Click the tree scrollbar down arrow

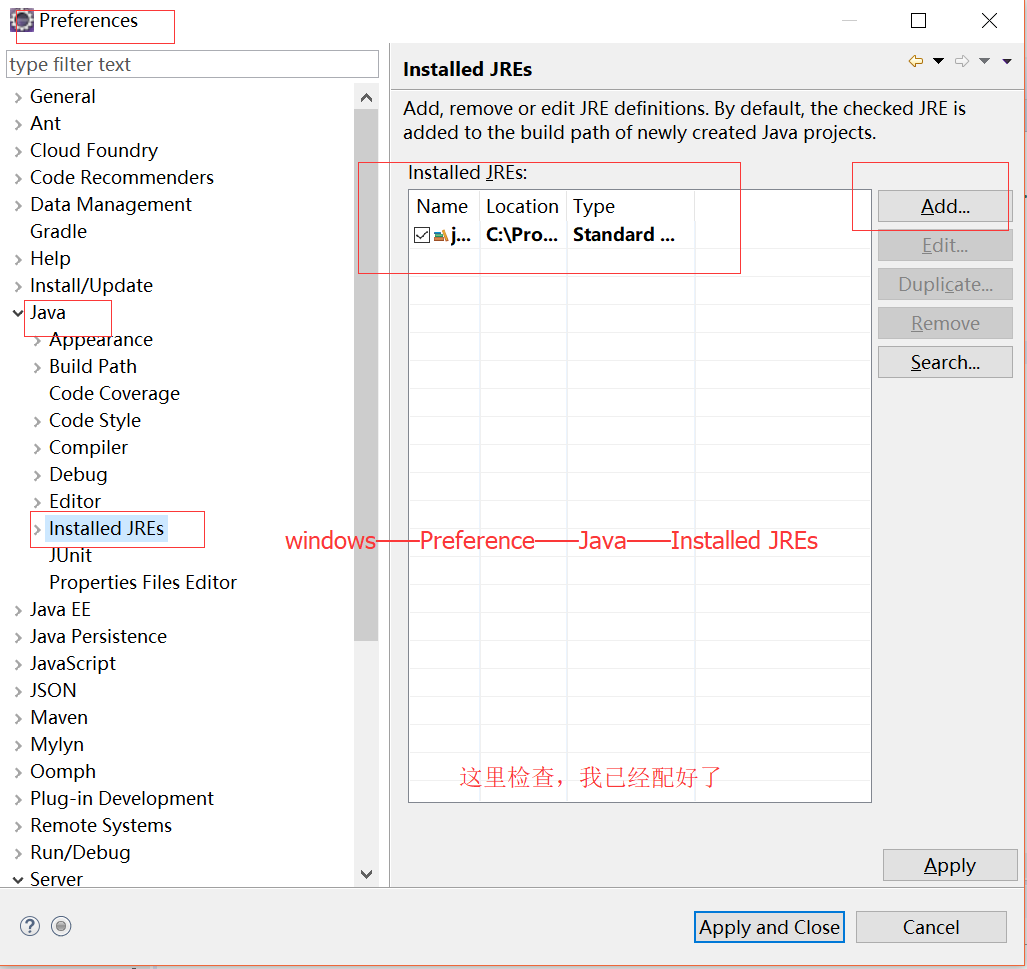click(366, 874)
